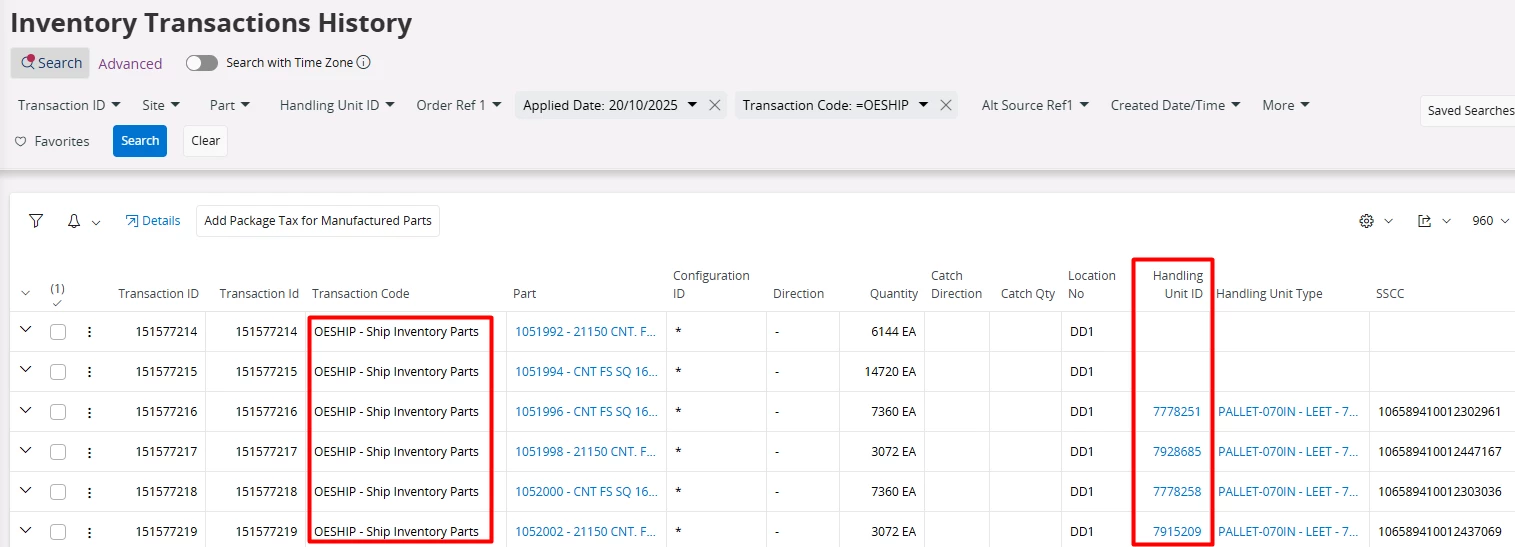Click the export icon

click(x=1424, y=221)
